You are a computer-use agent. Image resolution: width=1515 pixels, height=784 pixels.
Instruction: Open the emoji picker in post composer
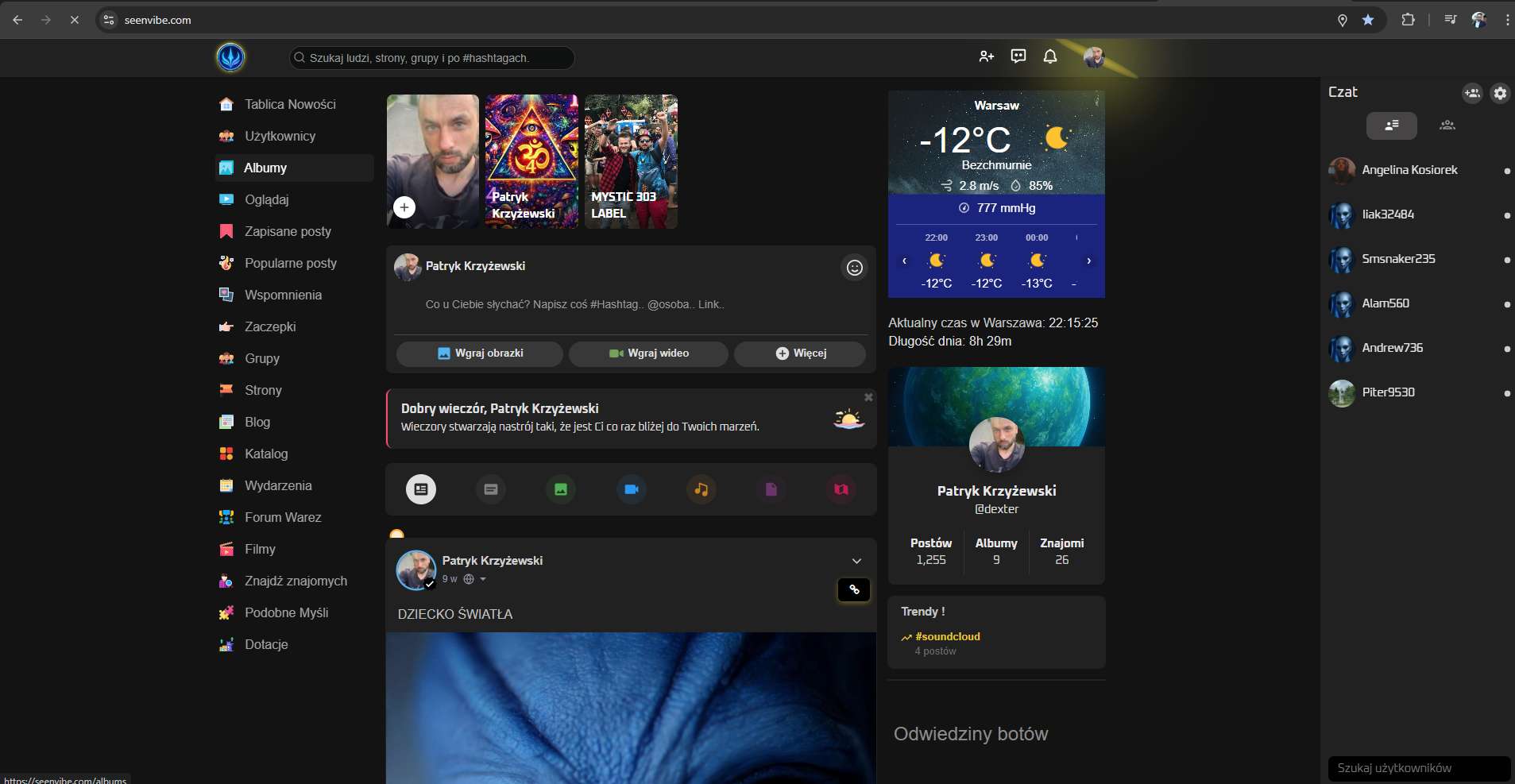click(854, 268)
